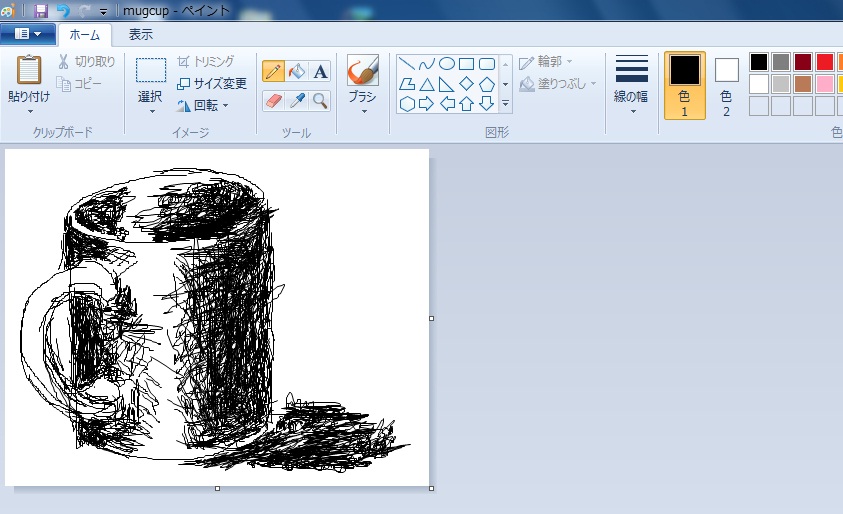Image resolution: width=843 pixels, height=514 pixels.
Task: Select the Pencil tool
Action: [x=272, y=71]
